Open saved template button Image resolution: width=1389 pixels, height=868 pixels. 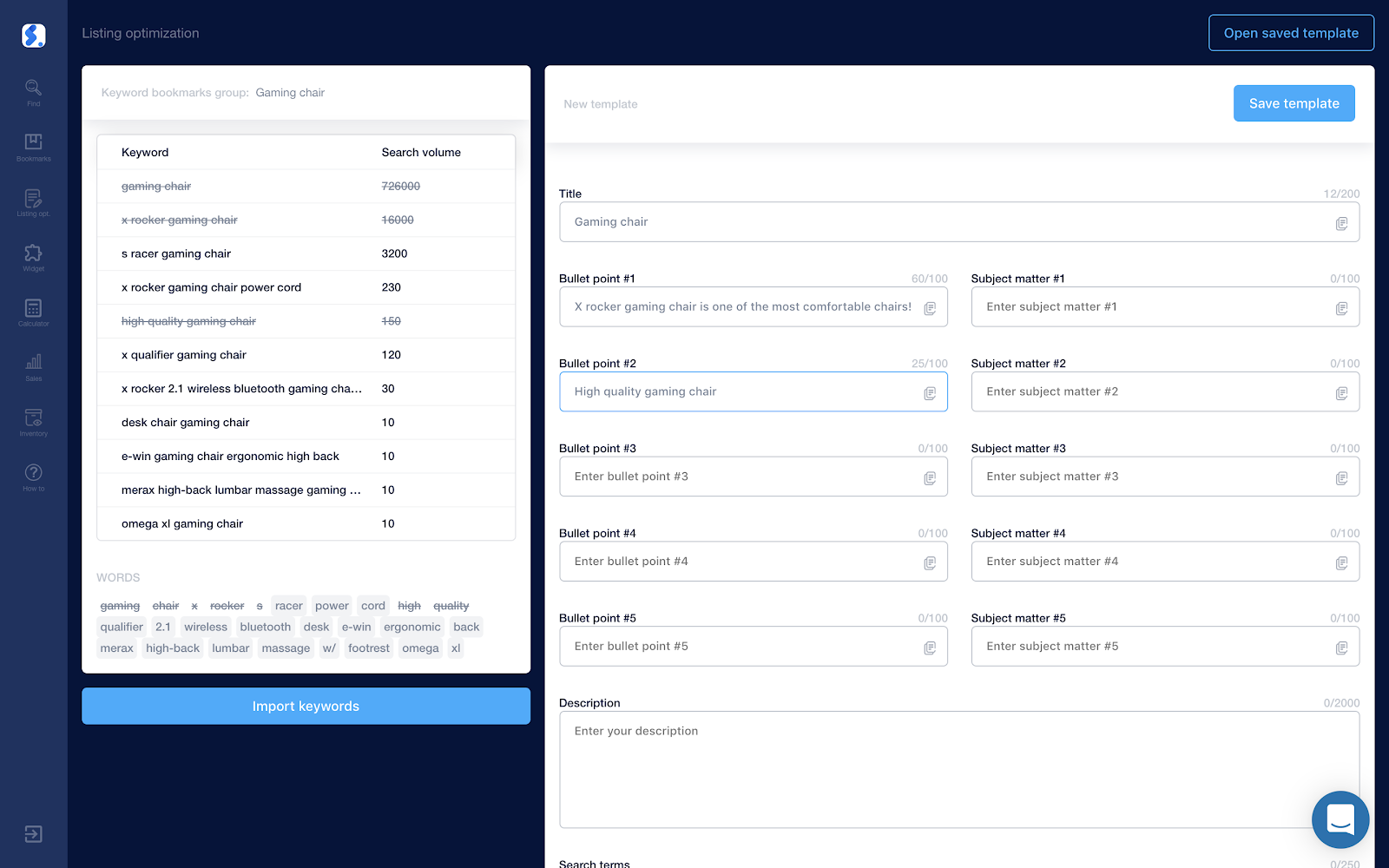point(1291,33)
